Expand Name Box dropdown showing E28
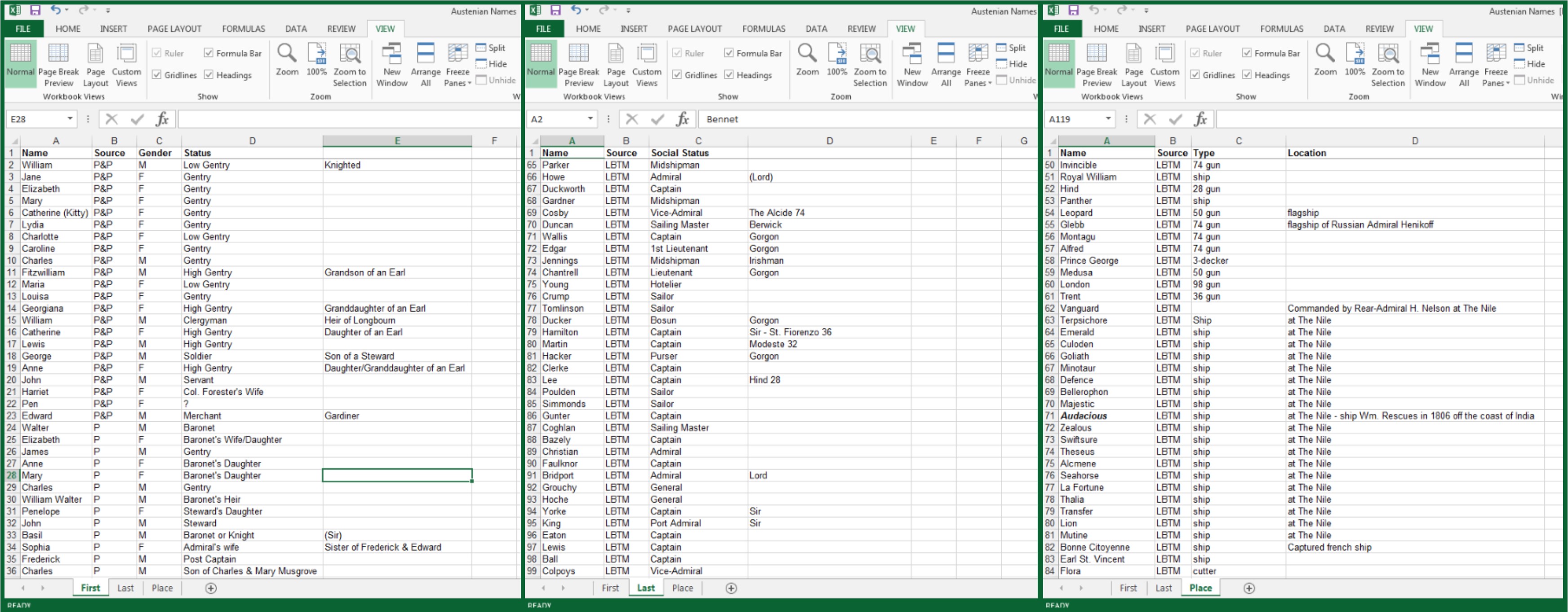 [70, 119]
